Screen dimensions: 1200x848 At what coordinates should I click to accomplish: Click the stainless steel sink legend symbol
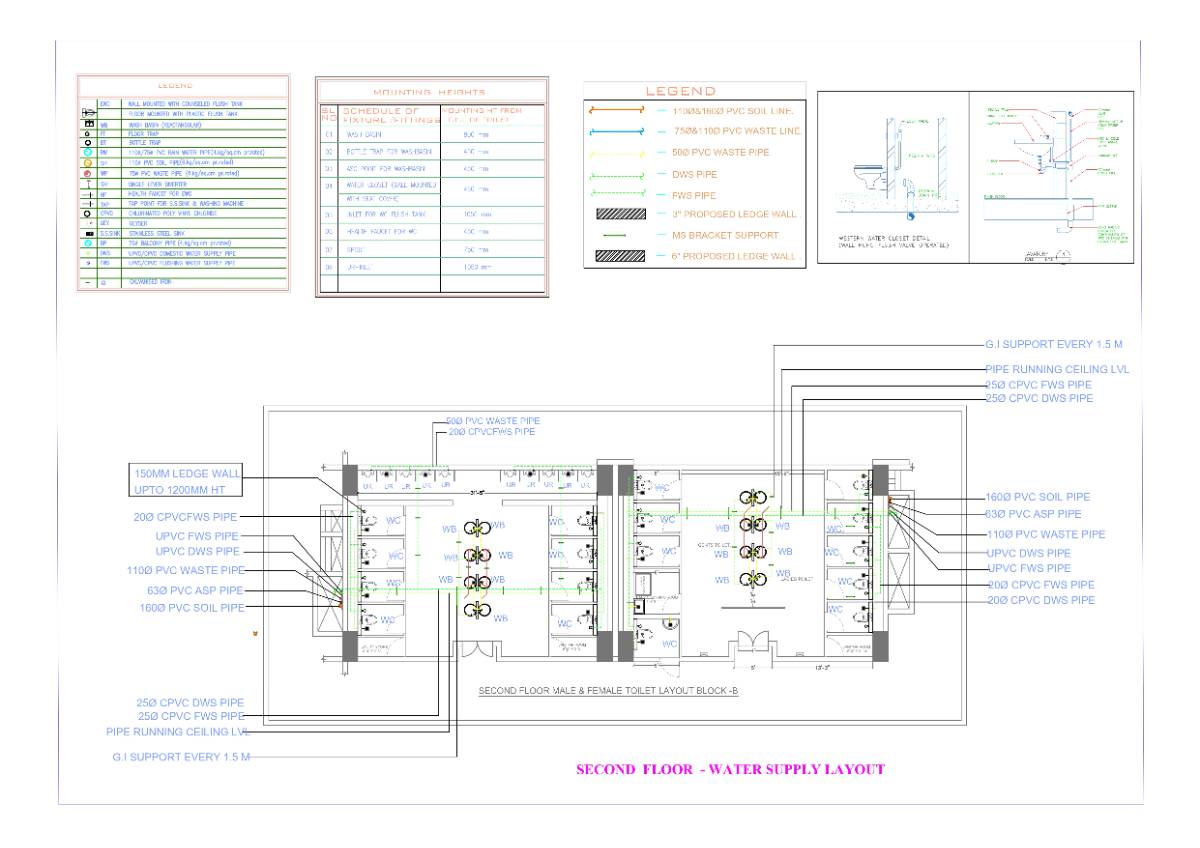[x=89, y=232]
